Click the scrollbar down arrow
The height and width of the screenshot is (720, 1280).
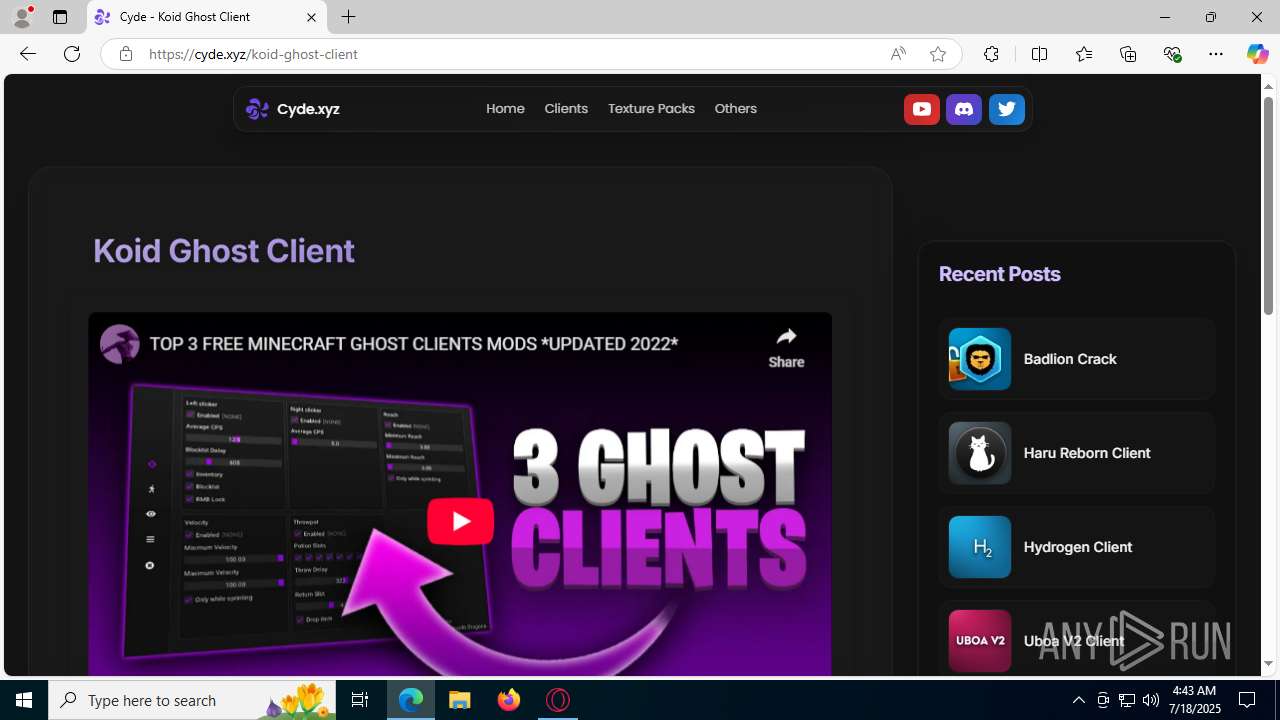(x=1268, y=664)
